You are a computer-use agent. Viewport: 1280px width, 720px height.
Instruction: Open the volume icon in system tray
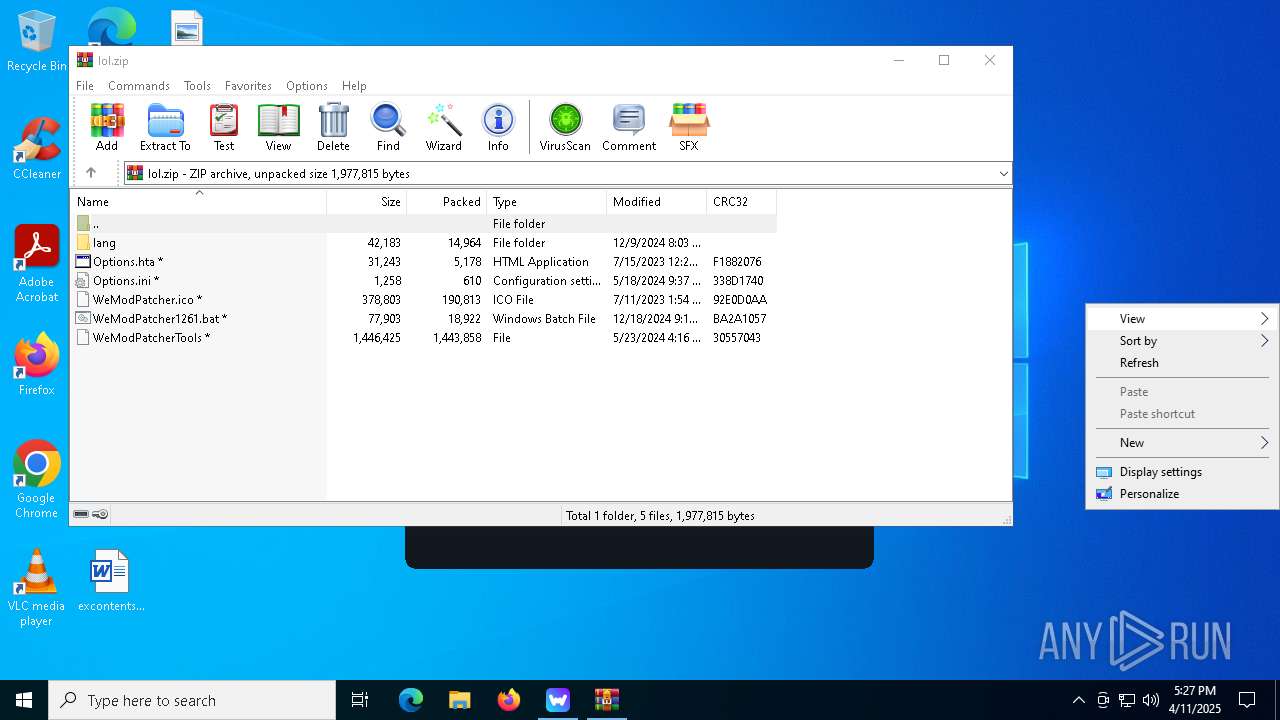coord(1151,700)
